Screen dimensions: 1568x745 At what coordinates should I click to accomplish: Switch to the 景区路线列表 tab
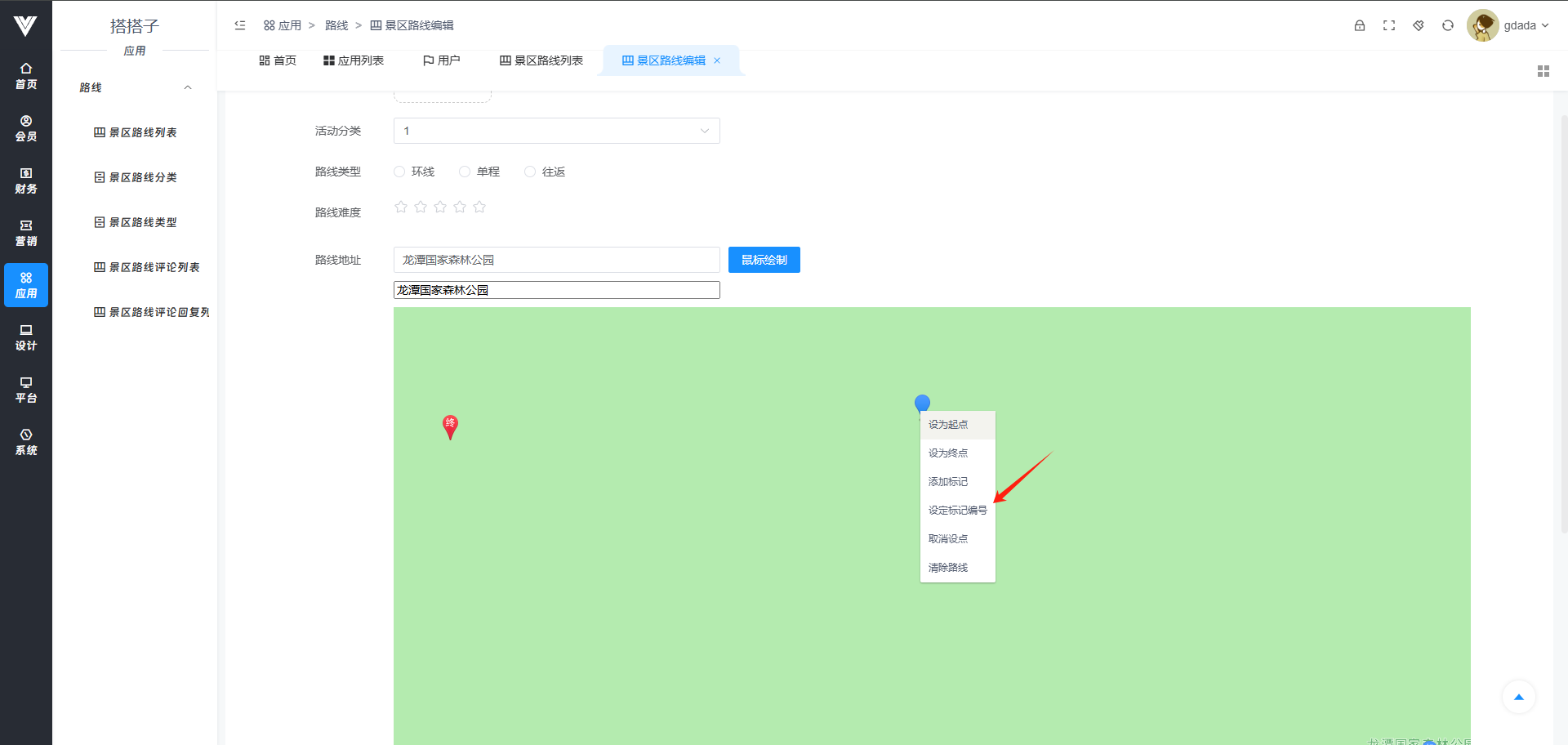541,60
